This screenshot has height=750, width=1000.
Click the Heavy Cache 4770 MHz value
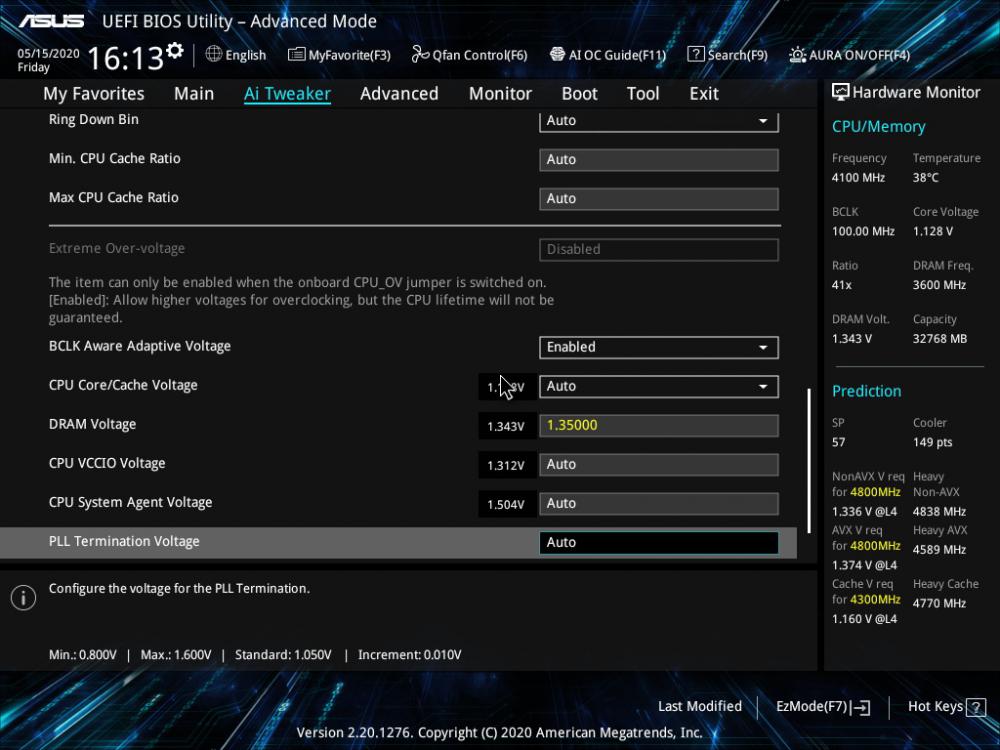point(939,603)
